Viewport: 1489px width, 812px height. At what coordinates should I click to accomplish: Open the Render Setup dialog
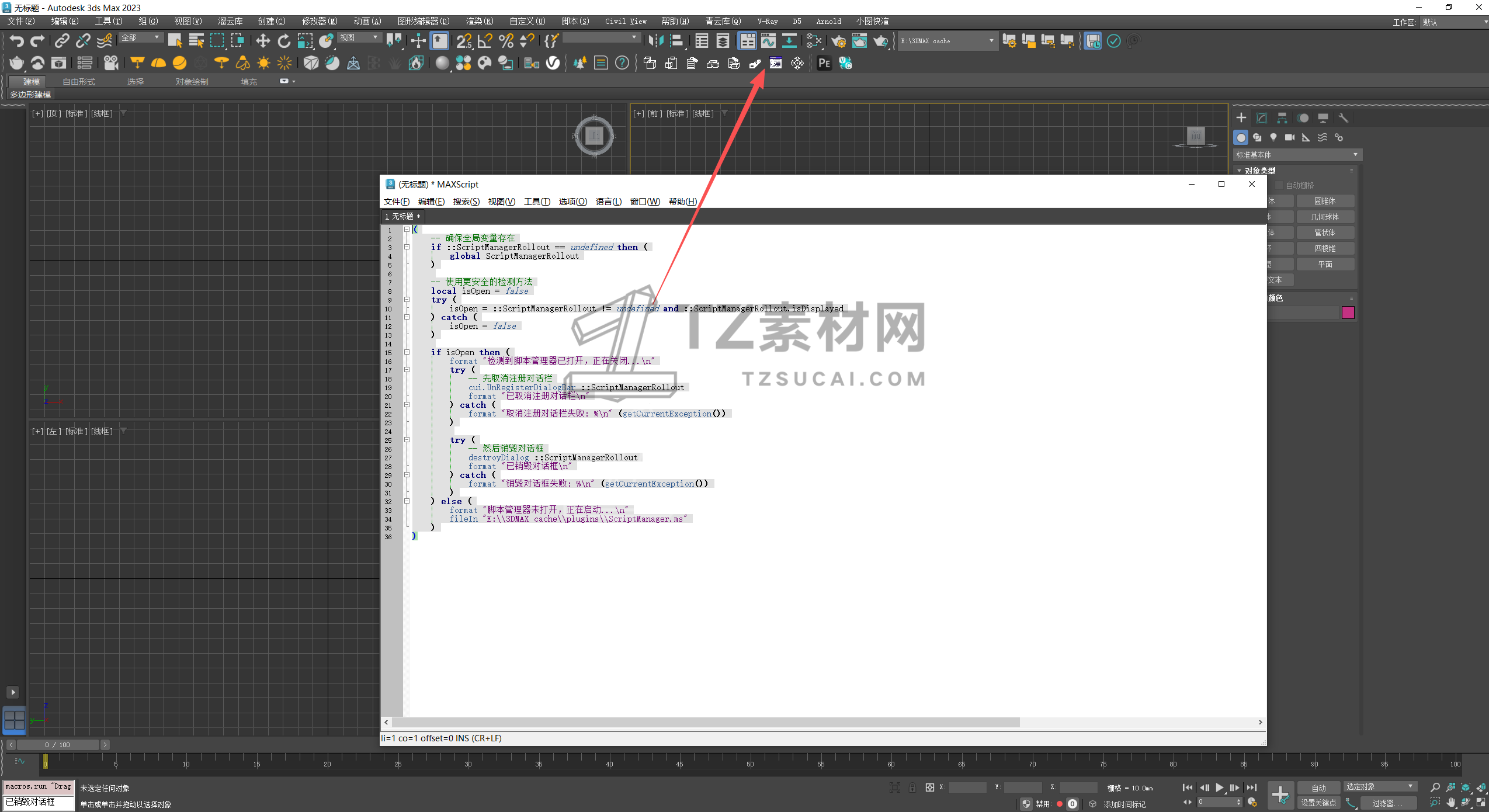click(x=839, y=41)
